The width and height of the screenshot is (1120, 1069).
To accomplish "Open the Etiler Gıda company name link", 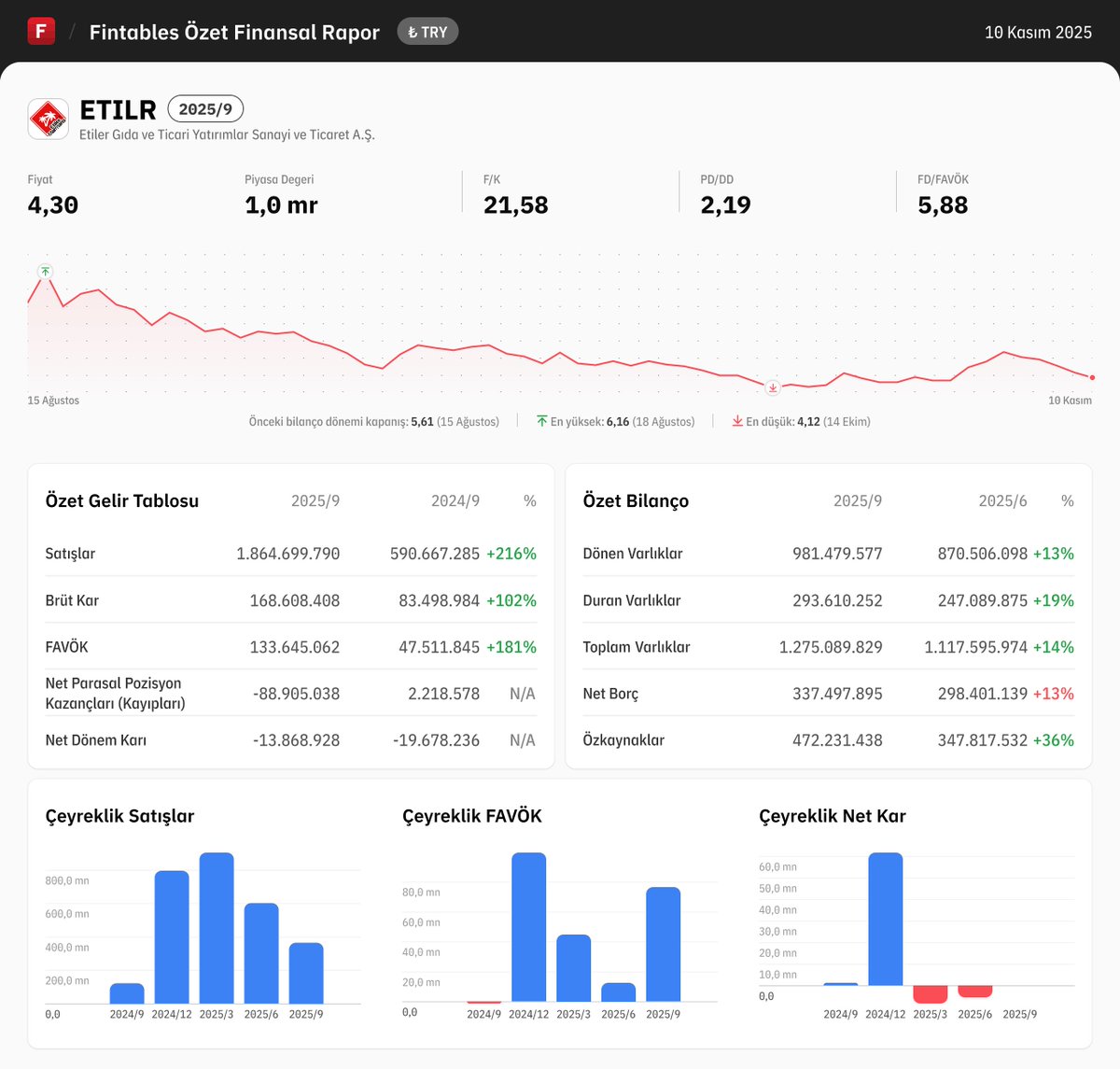I will click(226, 134).
